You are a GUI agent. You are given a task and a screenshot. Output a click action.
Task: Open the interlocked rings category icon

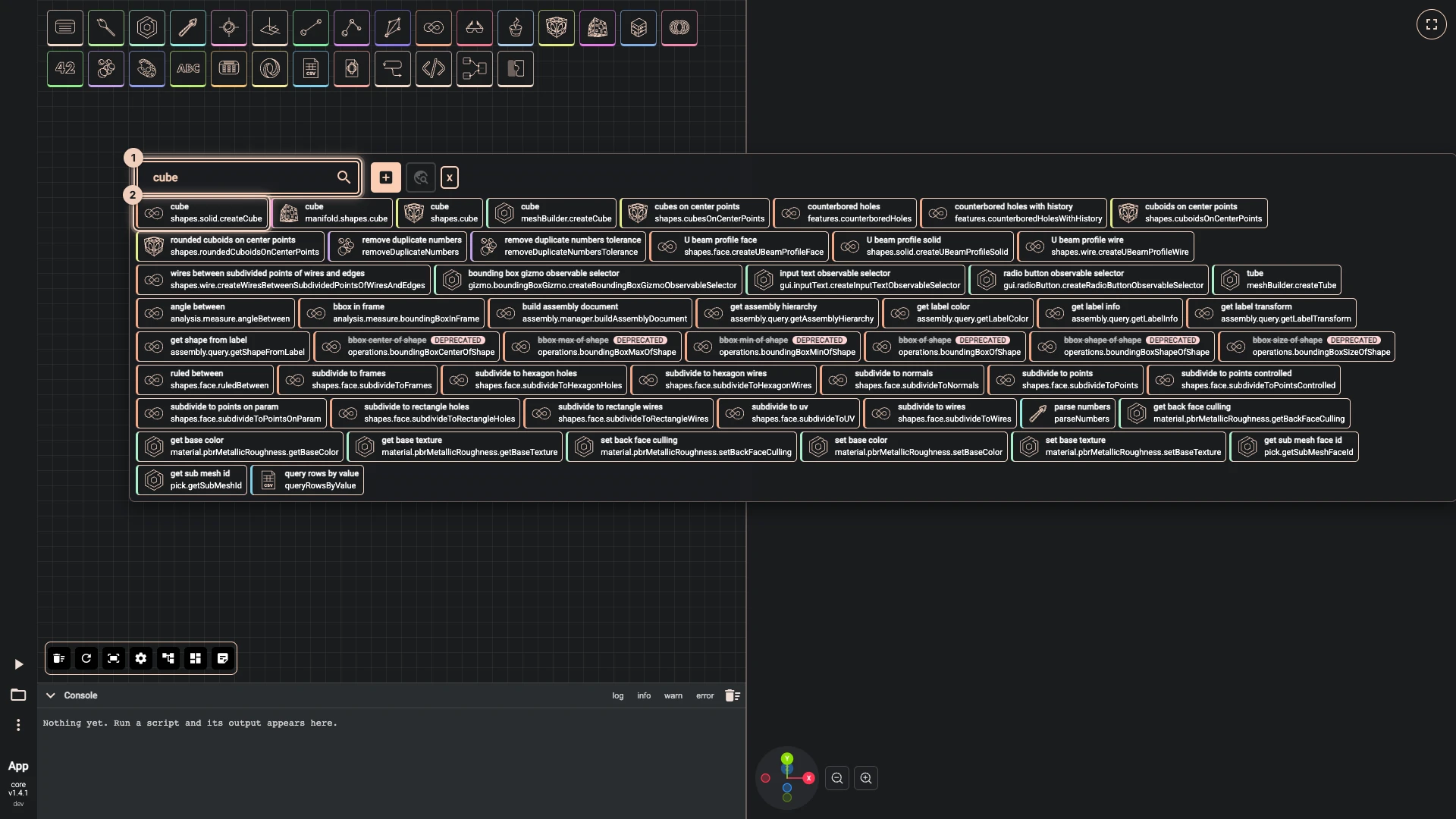pos(679,28)
